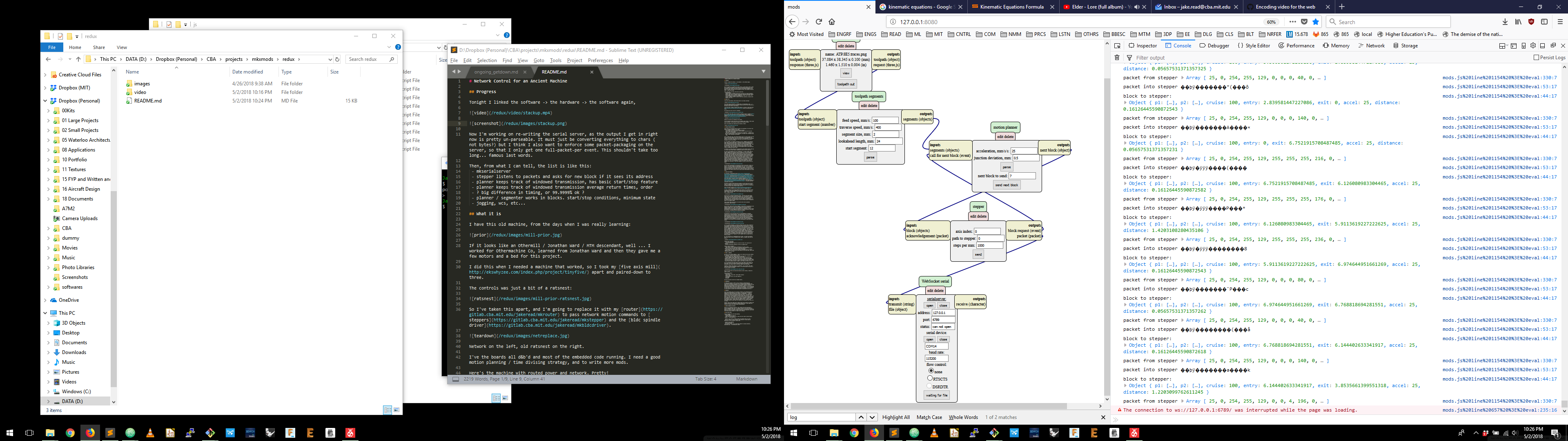Bookmark page with the star icon
Image resolution: width=1568 pixels, height=441 pixels.
(x=1315, y=22)
